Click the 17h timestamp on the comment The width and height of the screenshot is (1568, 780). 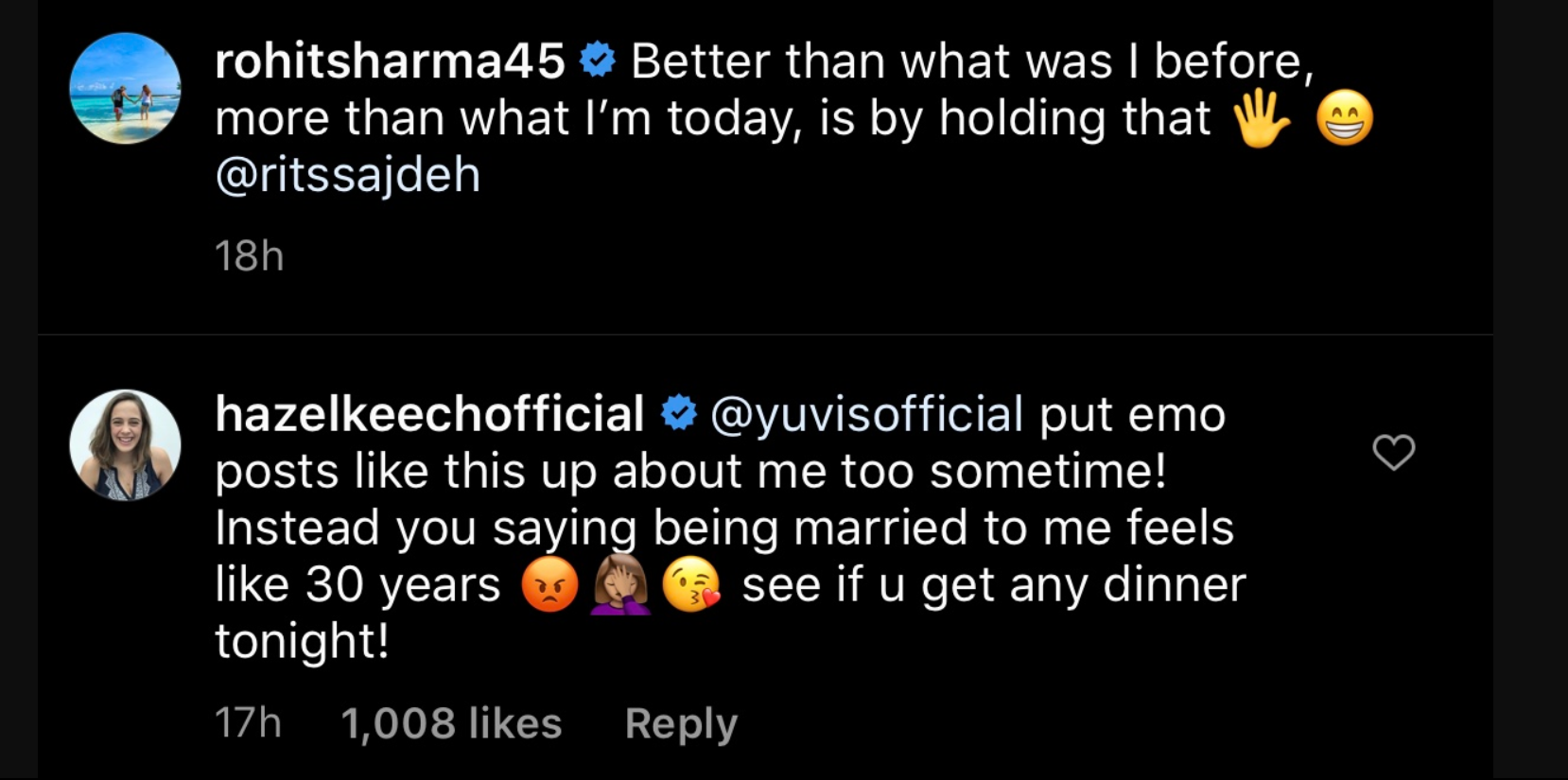click(248, 723)
